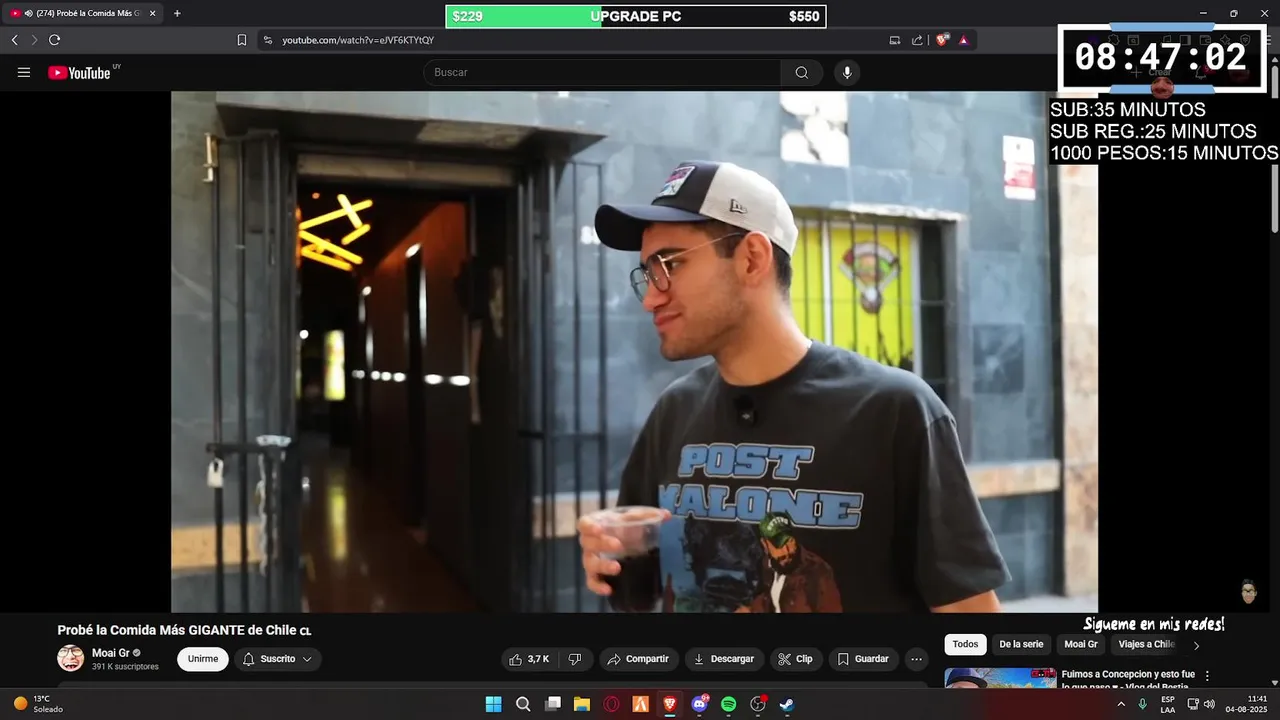
Task: Click the video player to pause
Action: tap(634, 352)
